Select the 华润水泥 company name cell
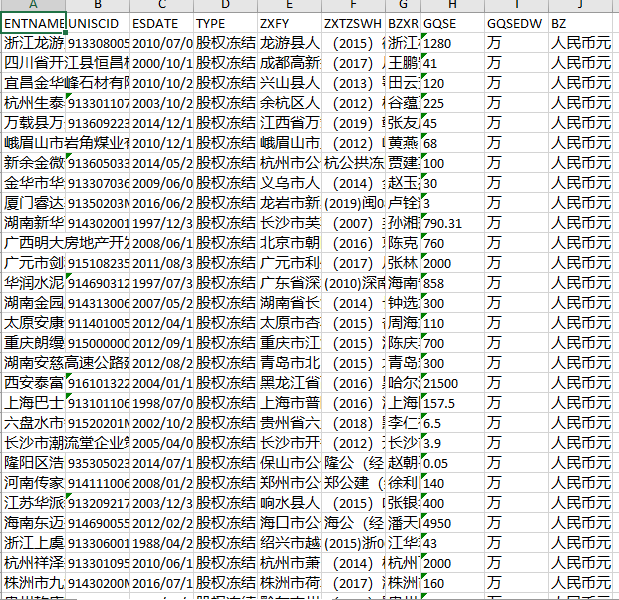The width and height of the screenshot is (619, 600). click(x=34, y=283)
